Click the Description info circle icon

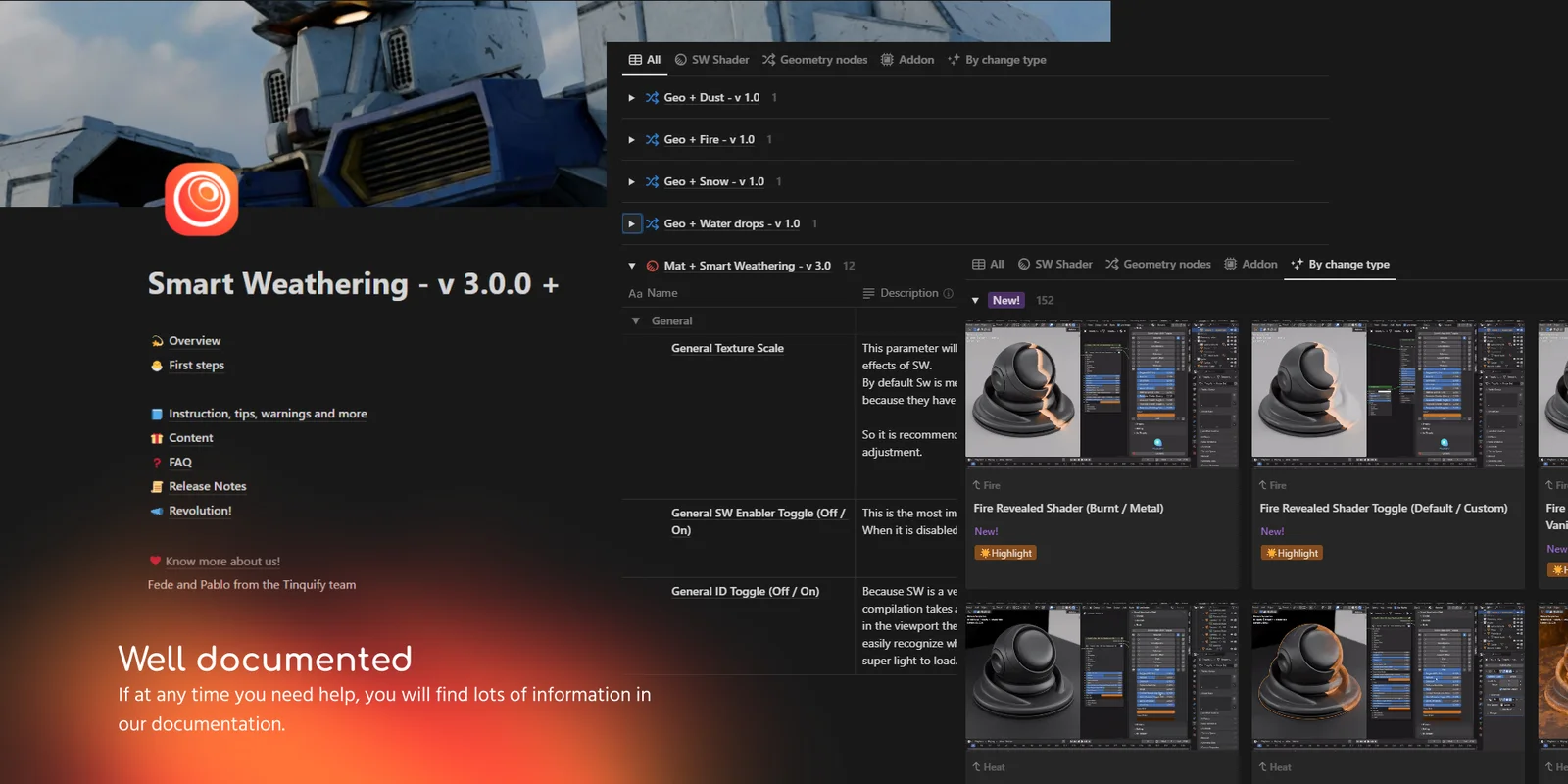(948, 293)
